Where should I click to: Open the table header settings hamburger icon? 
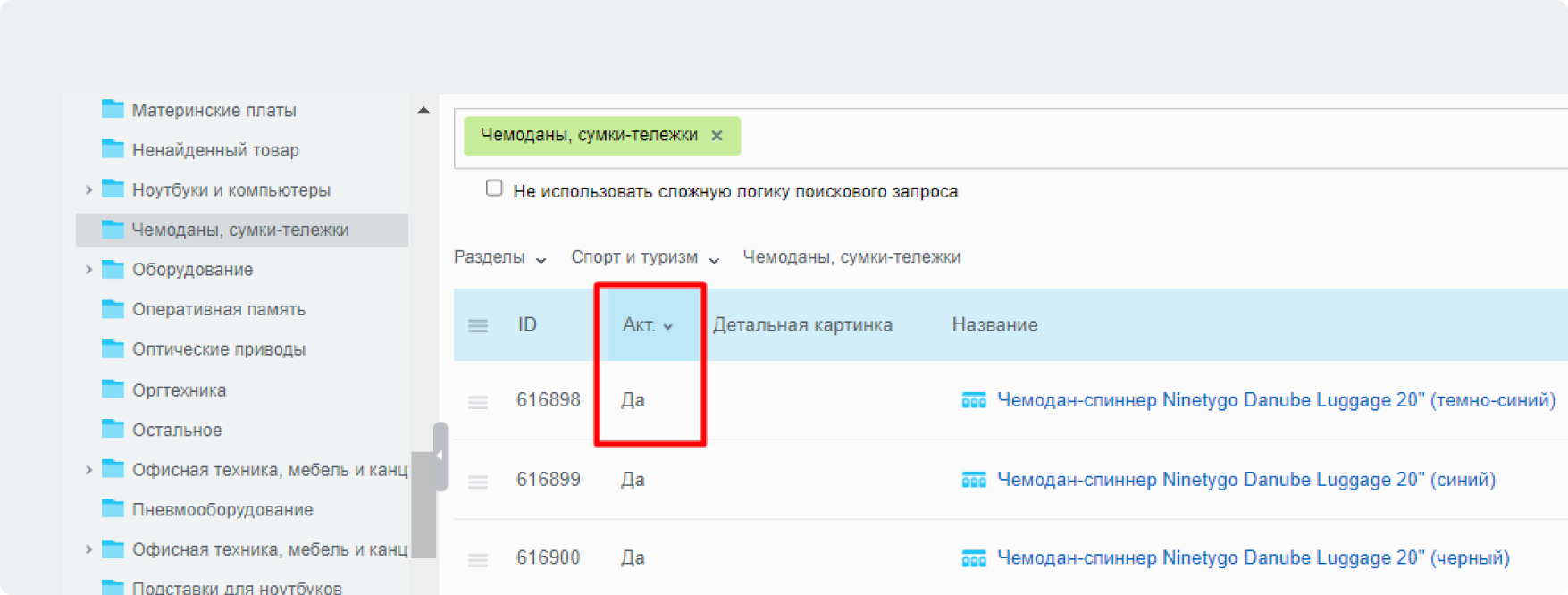478,325
